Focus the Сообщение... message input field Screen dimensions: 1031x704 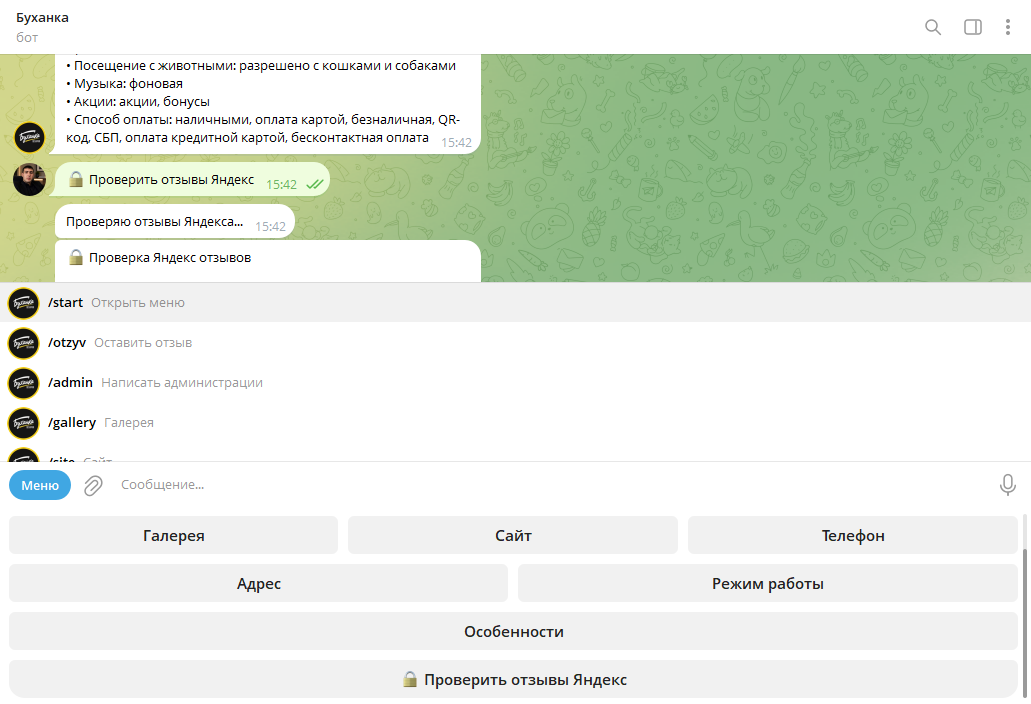coord(552,485)
